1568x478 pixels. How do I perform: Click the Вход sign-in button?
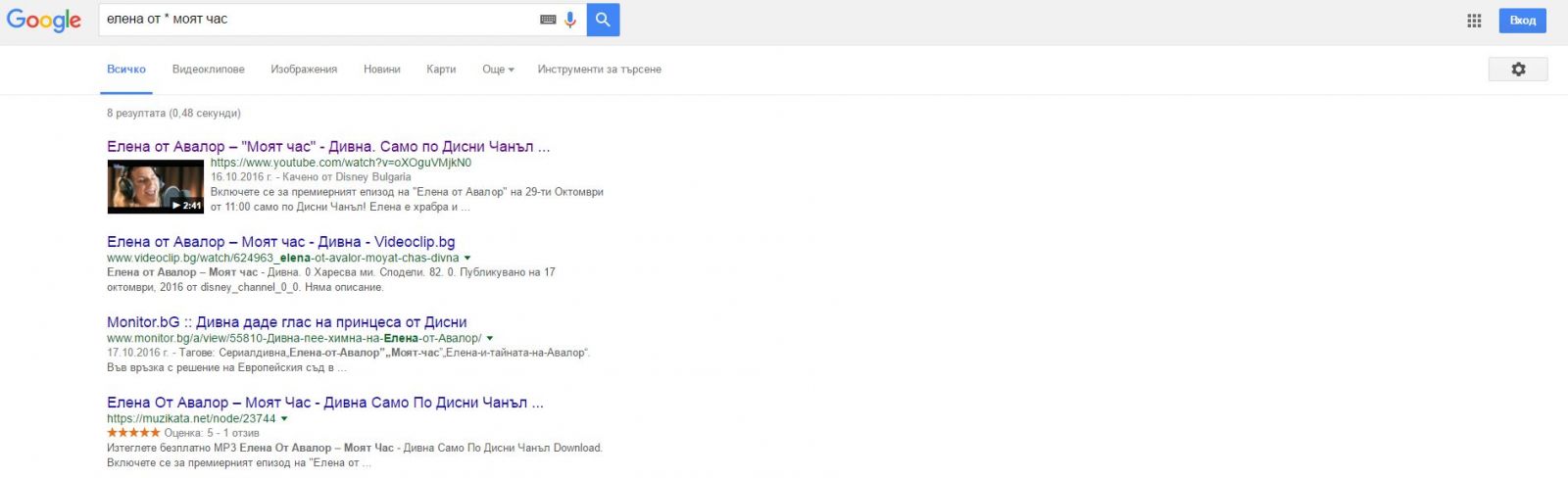[1522, 21]
